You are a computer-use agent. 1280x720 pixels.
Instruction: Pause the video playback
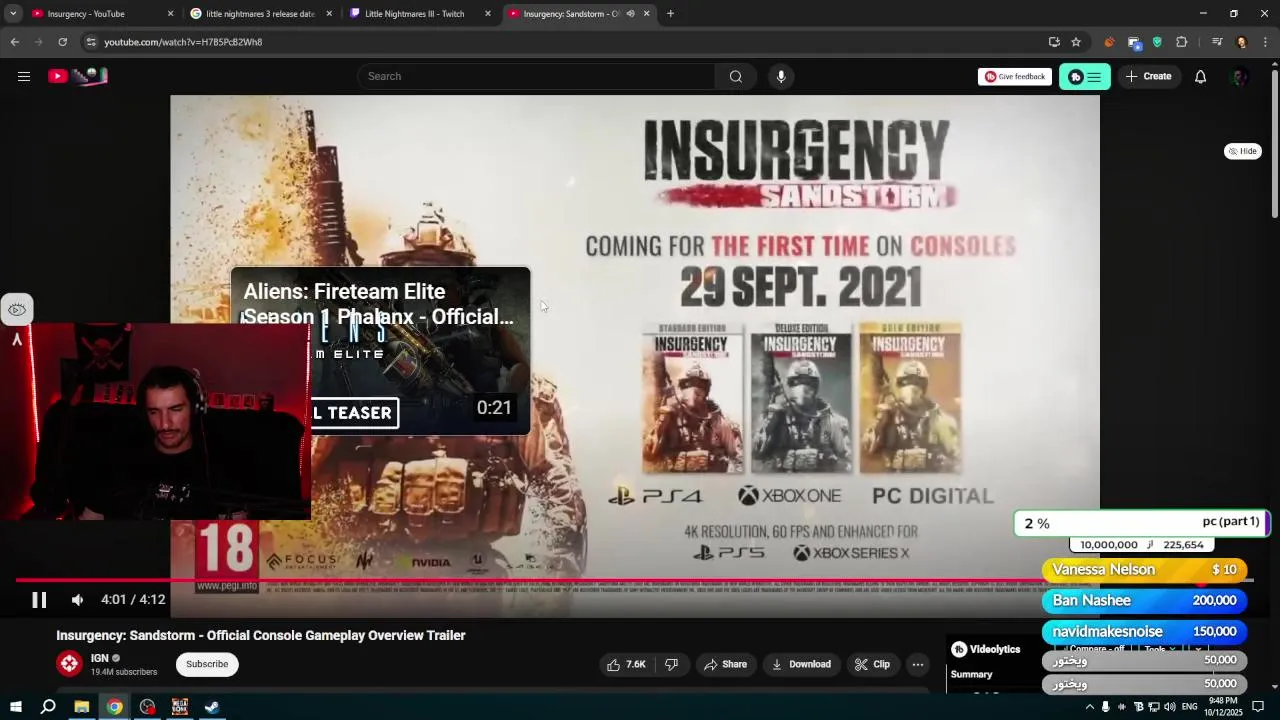coord(39,600)
